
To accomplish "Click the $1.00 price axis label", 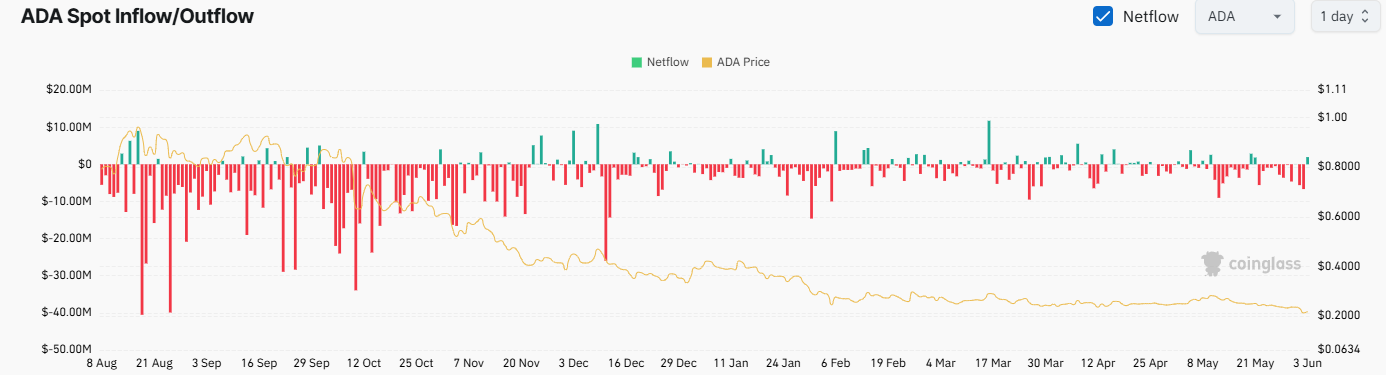I will (x=1333, y=117).
